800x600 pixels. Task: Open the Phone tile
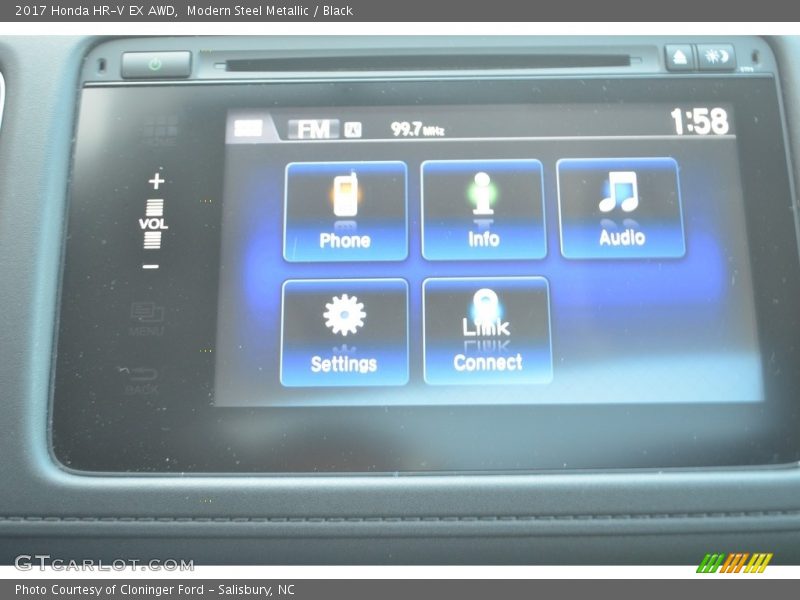[x=345, y=211]
